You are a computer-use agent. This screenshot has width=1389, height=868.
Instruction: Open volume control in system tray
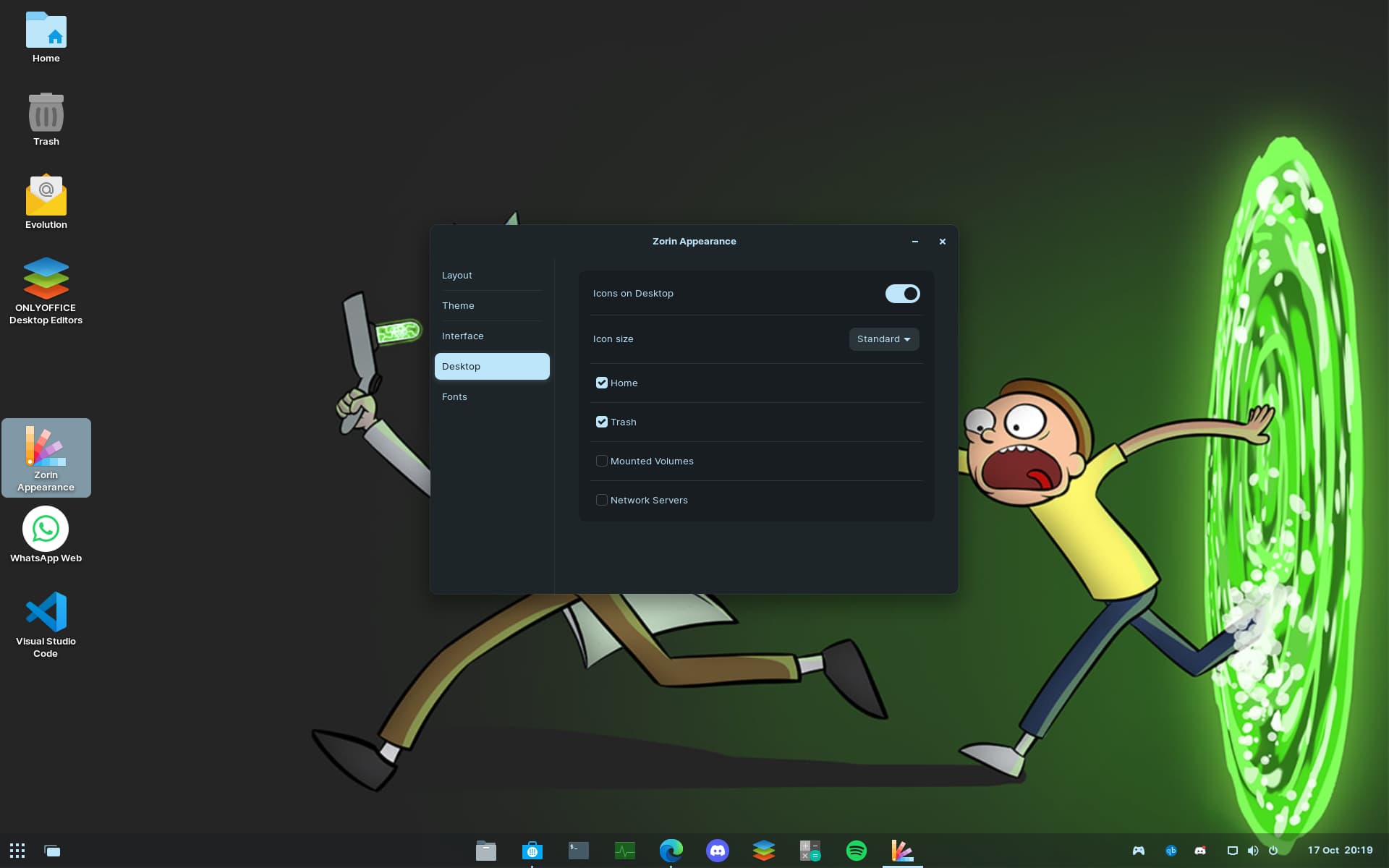1253,851
